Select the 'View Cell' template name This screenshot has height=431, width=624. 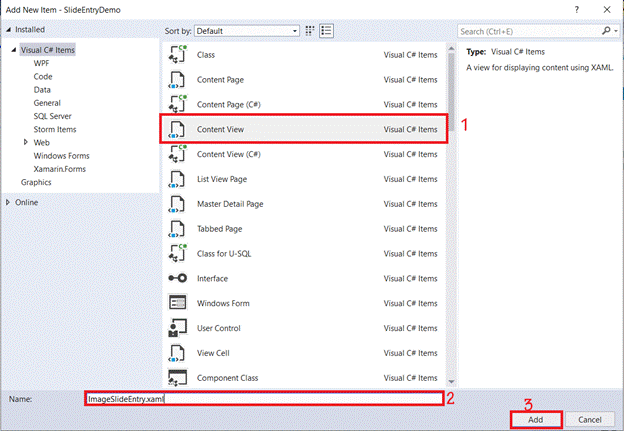click(213, 353)
